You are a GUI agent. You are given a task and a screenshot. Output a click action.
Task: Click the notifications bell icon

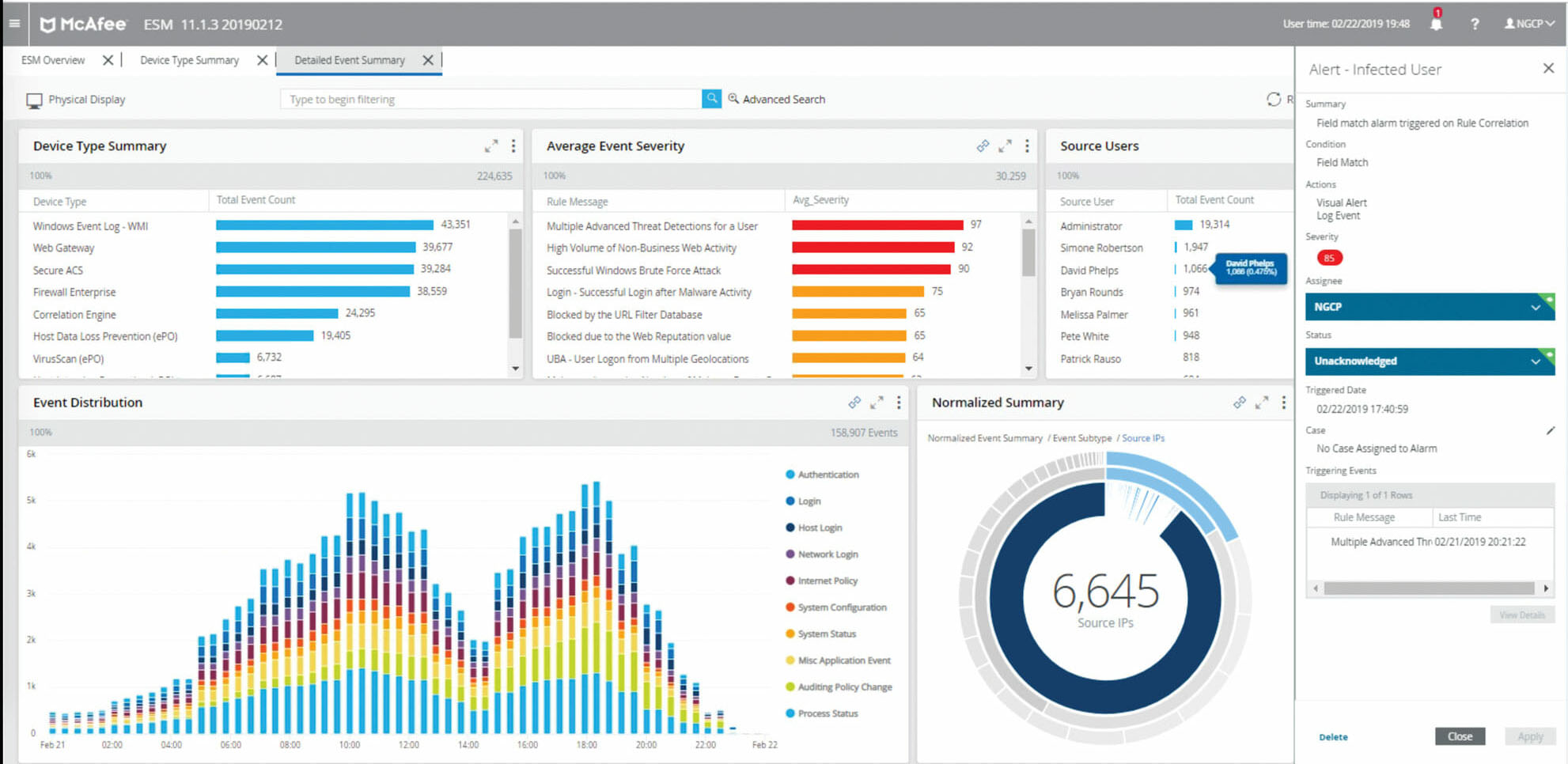[1435, 24]
